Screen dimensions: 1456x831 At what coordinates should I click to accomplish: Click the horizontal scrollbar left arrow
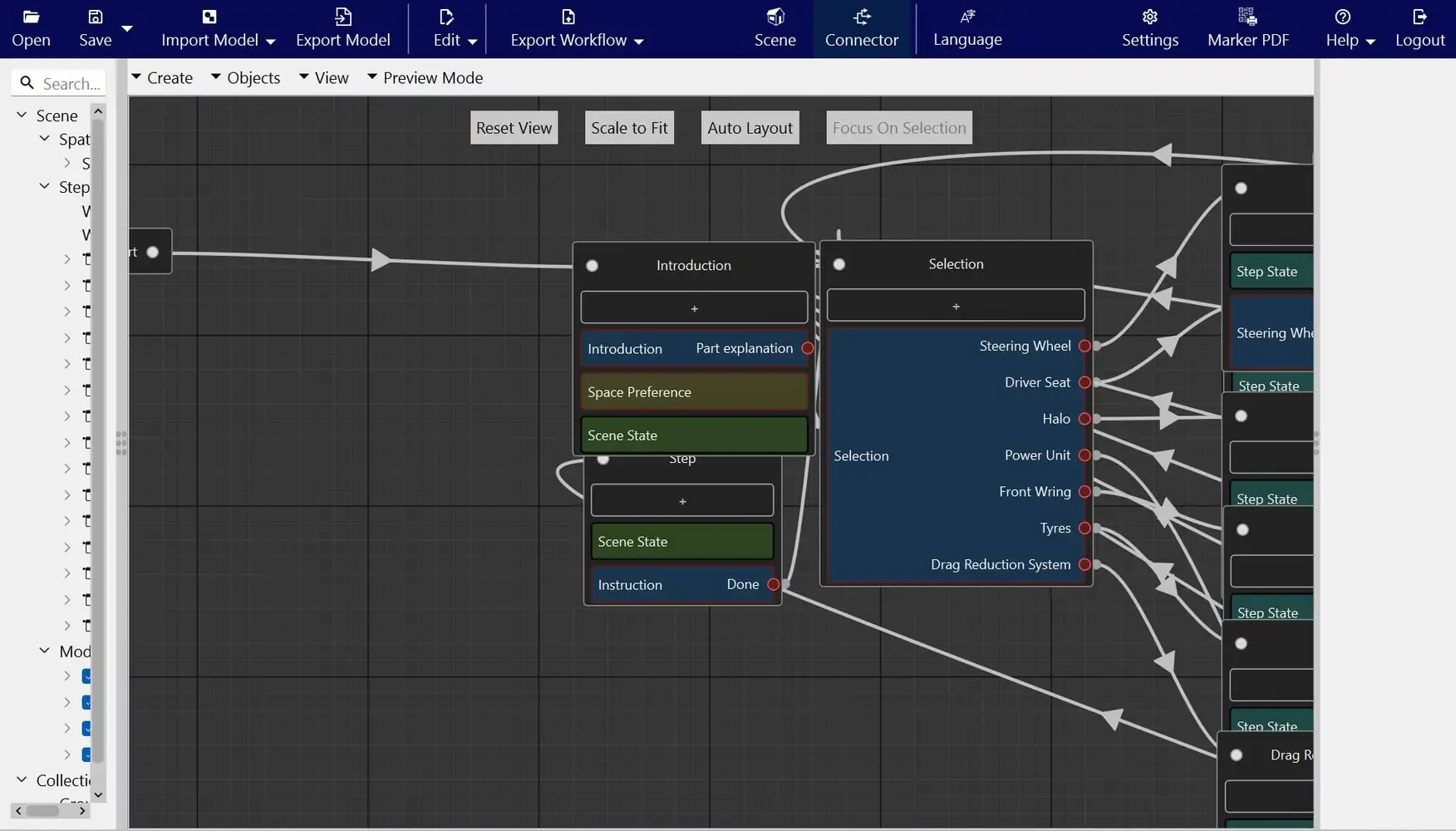click(18, 811)
